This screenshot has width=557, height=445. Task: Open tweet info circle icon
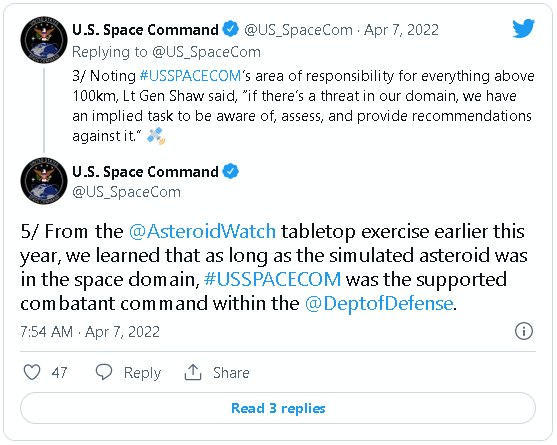[x=524, y=331]
